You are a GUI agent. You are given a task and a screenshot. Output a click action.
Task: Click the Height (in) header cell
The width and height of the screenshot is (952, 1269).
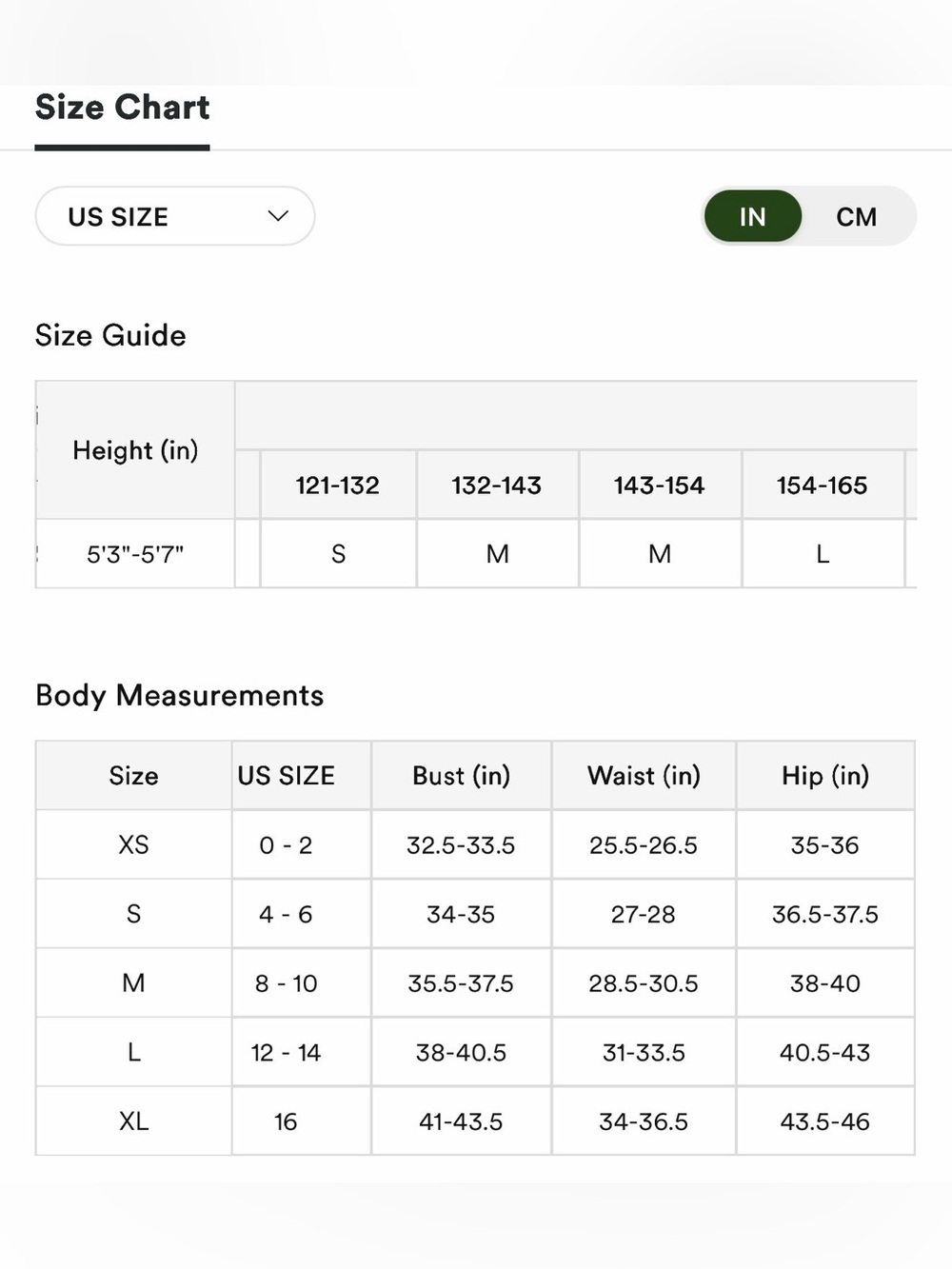click(135, 450)
